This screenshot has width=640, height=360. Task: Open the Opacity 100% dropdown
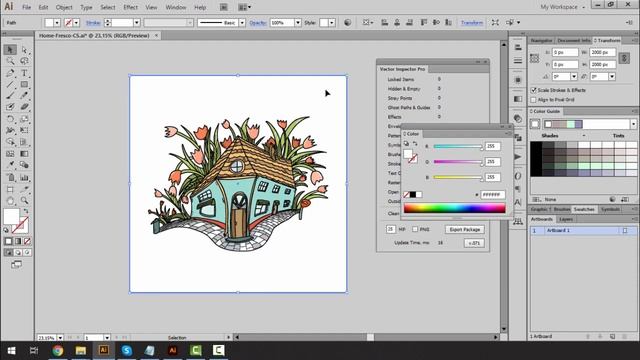298,23
